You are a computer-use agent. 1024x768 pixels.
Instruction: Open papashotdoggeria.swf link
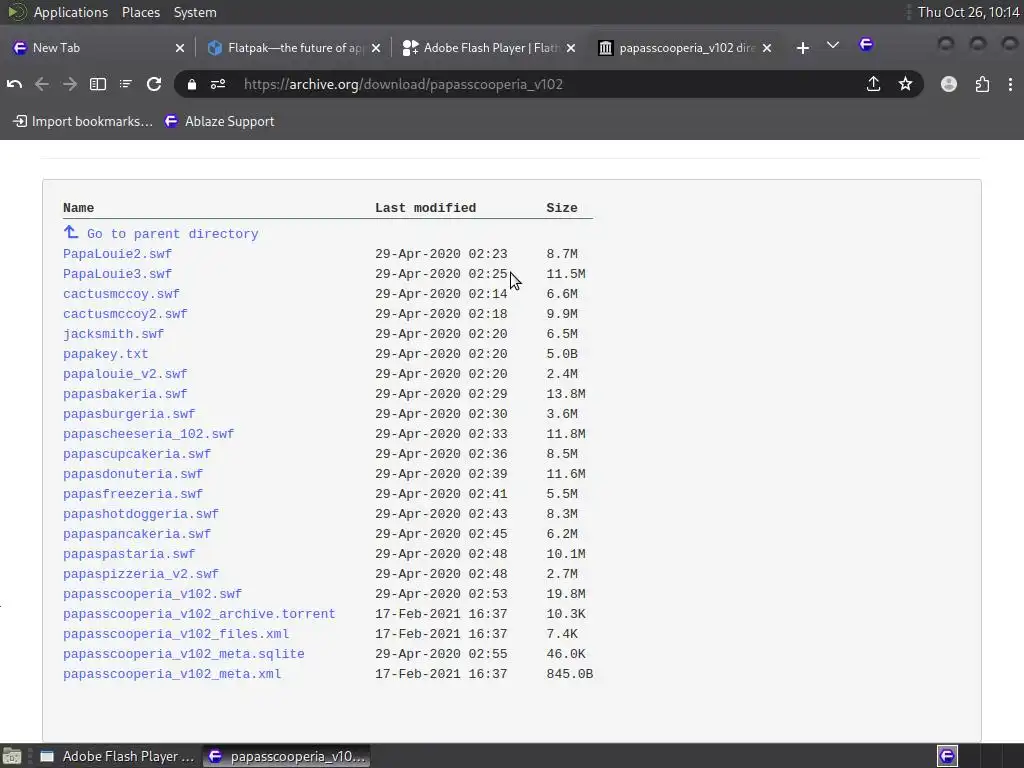141,514
